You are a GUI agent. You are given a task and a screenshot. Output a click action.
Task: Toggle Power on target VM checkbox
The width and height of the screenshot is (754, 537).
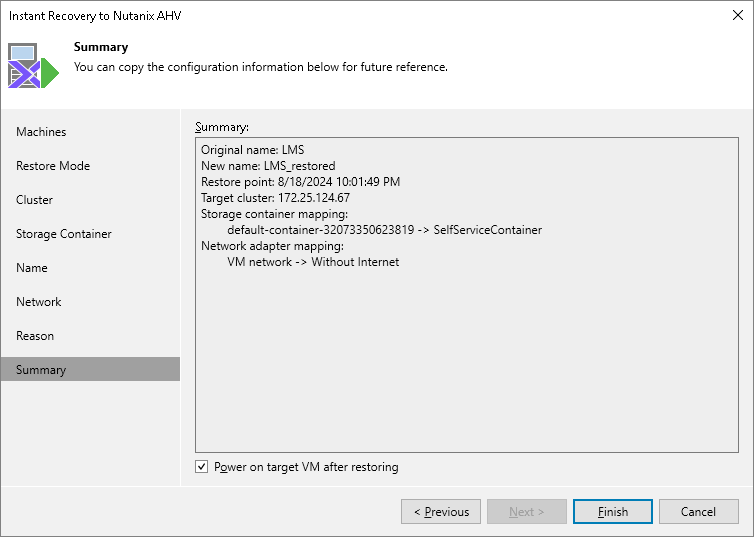pyautogui.click(x=202, y=467)
